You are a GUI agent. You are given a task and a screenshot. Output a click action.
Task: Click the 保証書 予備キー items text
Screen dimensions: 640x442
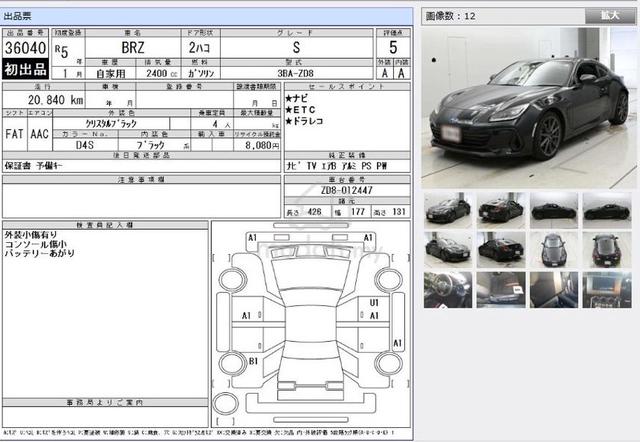click(x=33, y=166)
